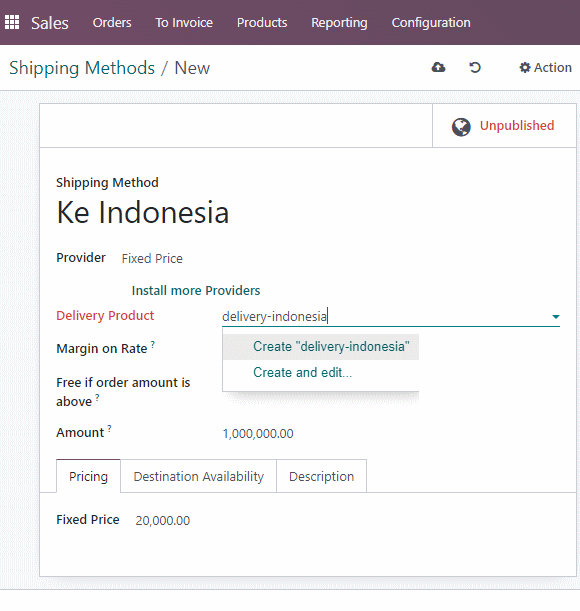This screenshot has height=611, width=580.
Task: Click Free if order amount help question mark
Action: (97, 397)
